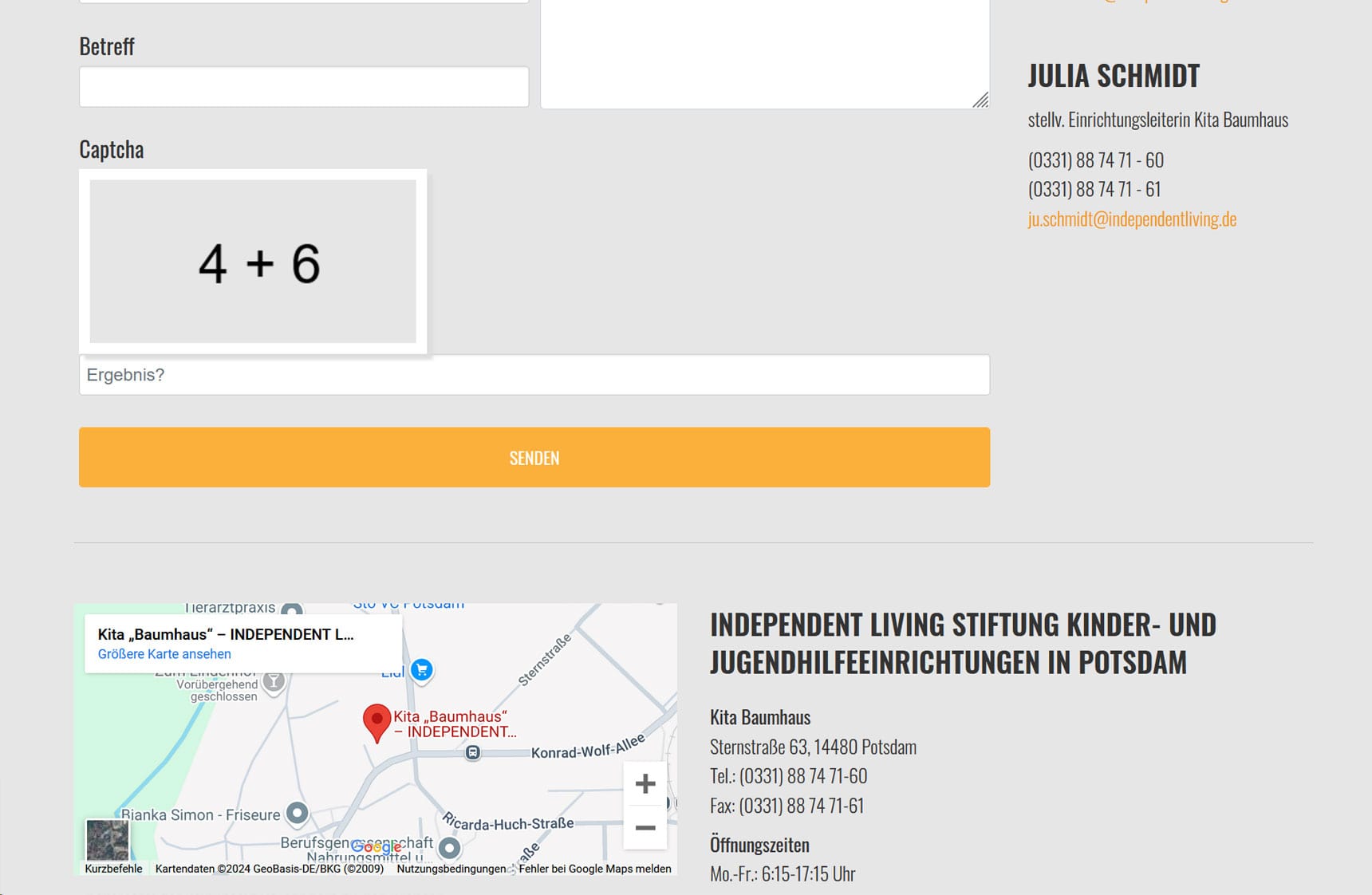Viewport: 1372px width, 895px height.
Task: Focus the Ergebnis captcha answer field
Action: pyautogui.click(x=534, y=375)
